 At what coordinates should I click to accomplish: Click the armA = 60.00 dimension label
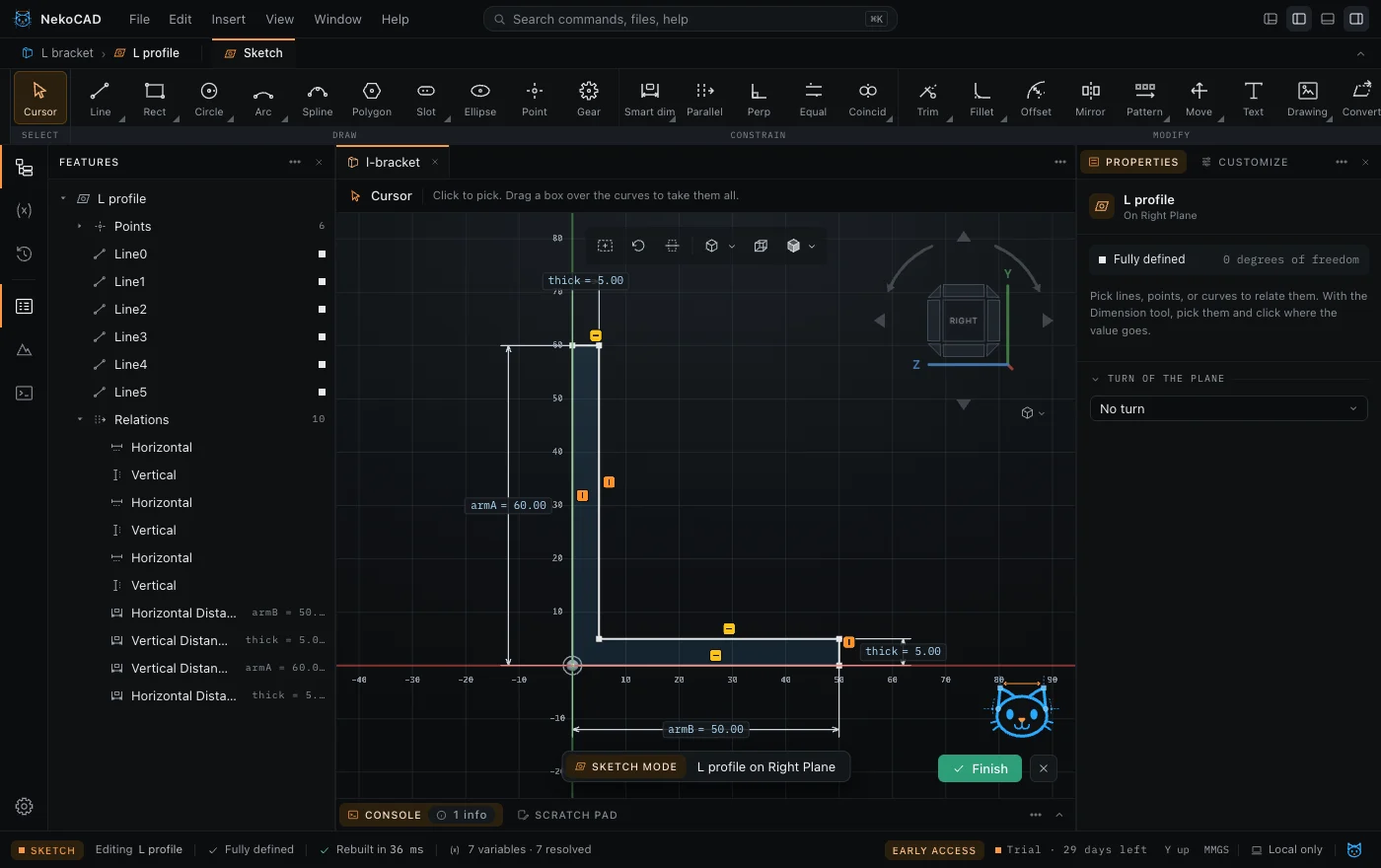(509, 505)
